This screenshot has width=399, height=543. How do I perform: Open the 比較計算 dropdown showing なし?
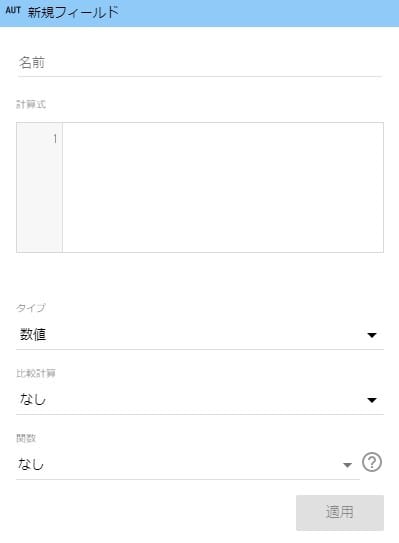click(x=200, y=400)
